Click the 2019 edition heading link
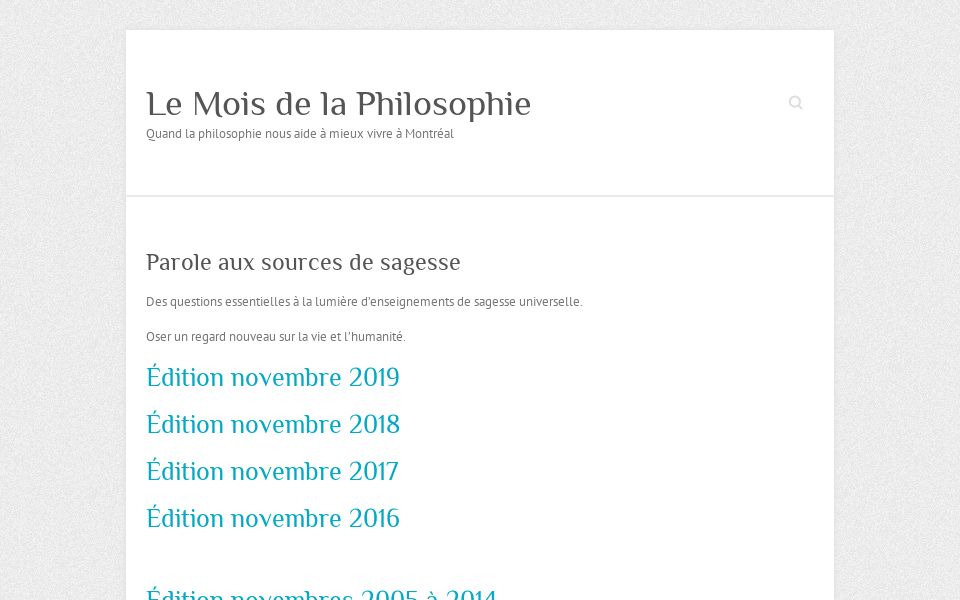Screen dimensions: 960x600 point(272,378)
